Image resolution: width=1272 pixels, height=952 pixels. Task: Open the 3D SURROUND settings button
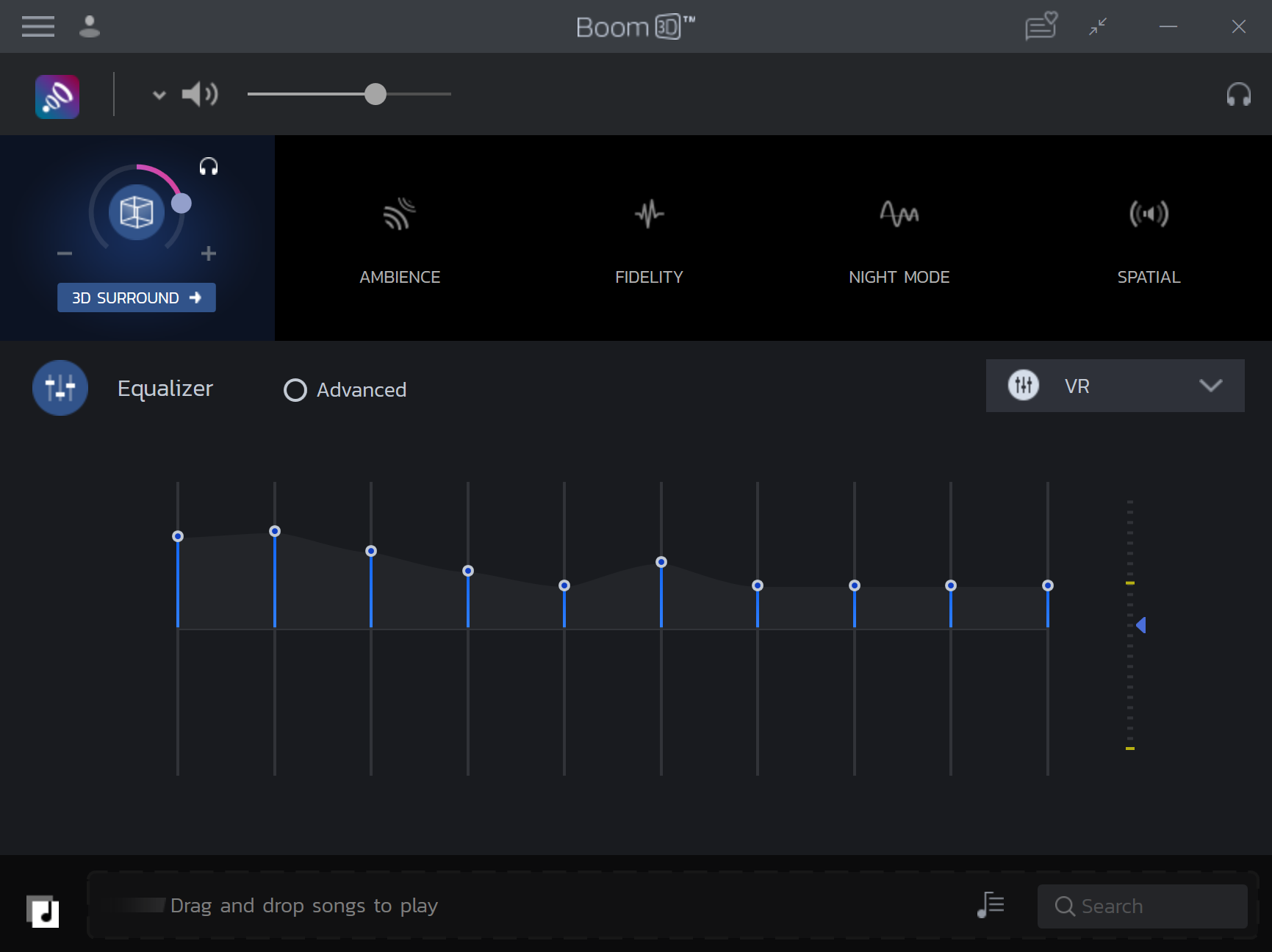click(x=137, y=297)
